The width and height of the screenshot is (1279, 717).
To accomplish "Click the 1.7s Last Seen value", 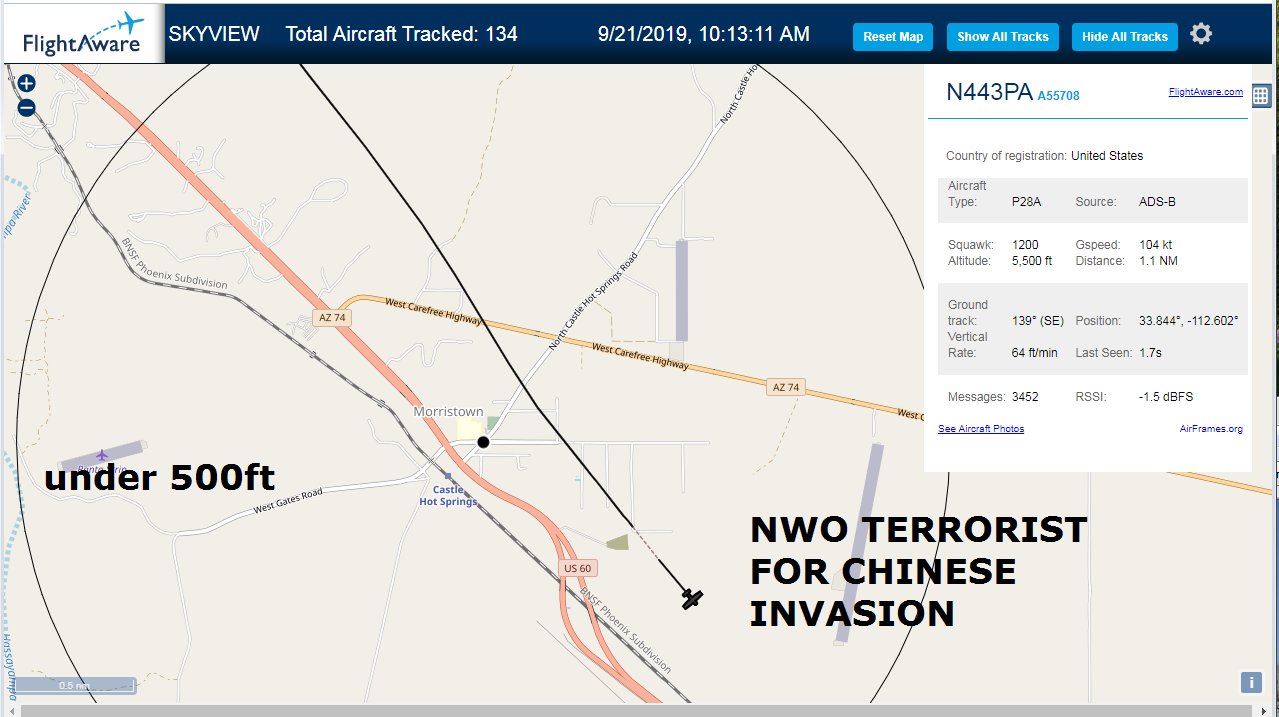I will click(x=1150, y=353).
